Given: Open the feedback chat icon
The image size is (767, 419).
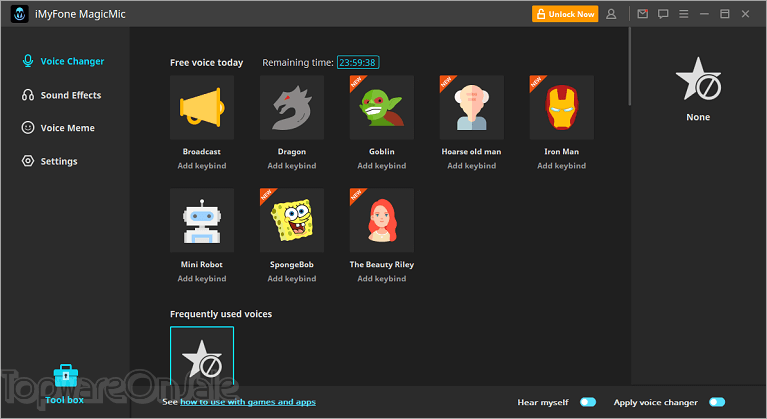Looking at the screenshot, I should pyautogui.click(x=663, y=14).
